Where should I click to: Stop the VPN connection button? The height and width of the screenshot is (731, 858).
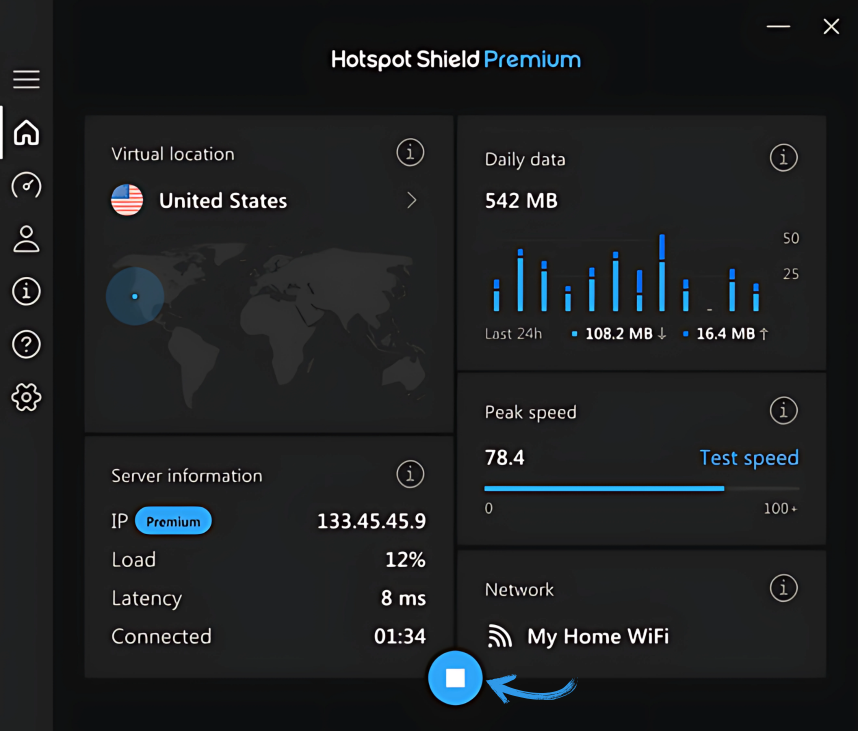click(x=455, y=678)
